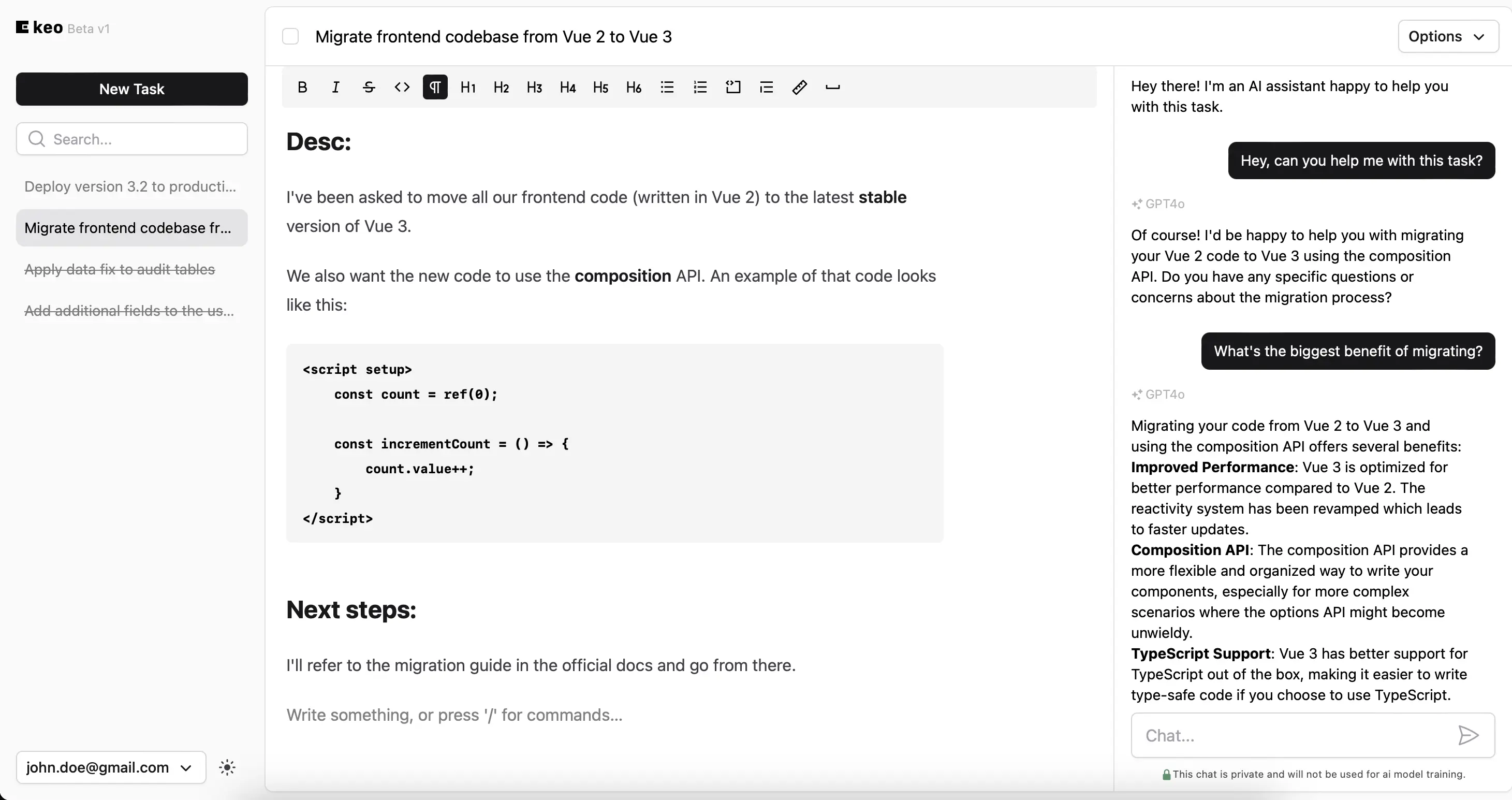The width and height of the screenshot is (1512, 800).
Task: Click the message 'What's the biggest benefit of migrating?'
Action: click(1348, 351)
